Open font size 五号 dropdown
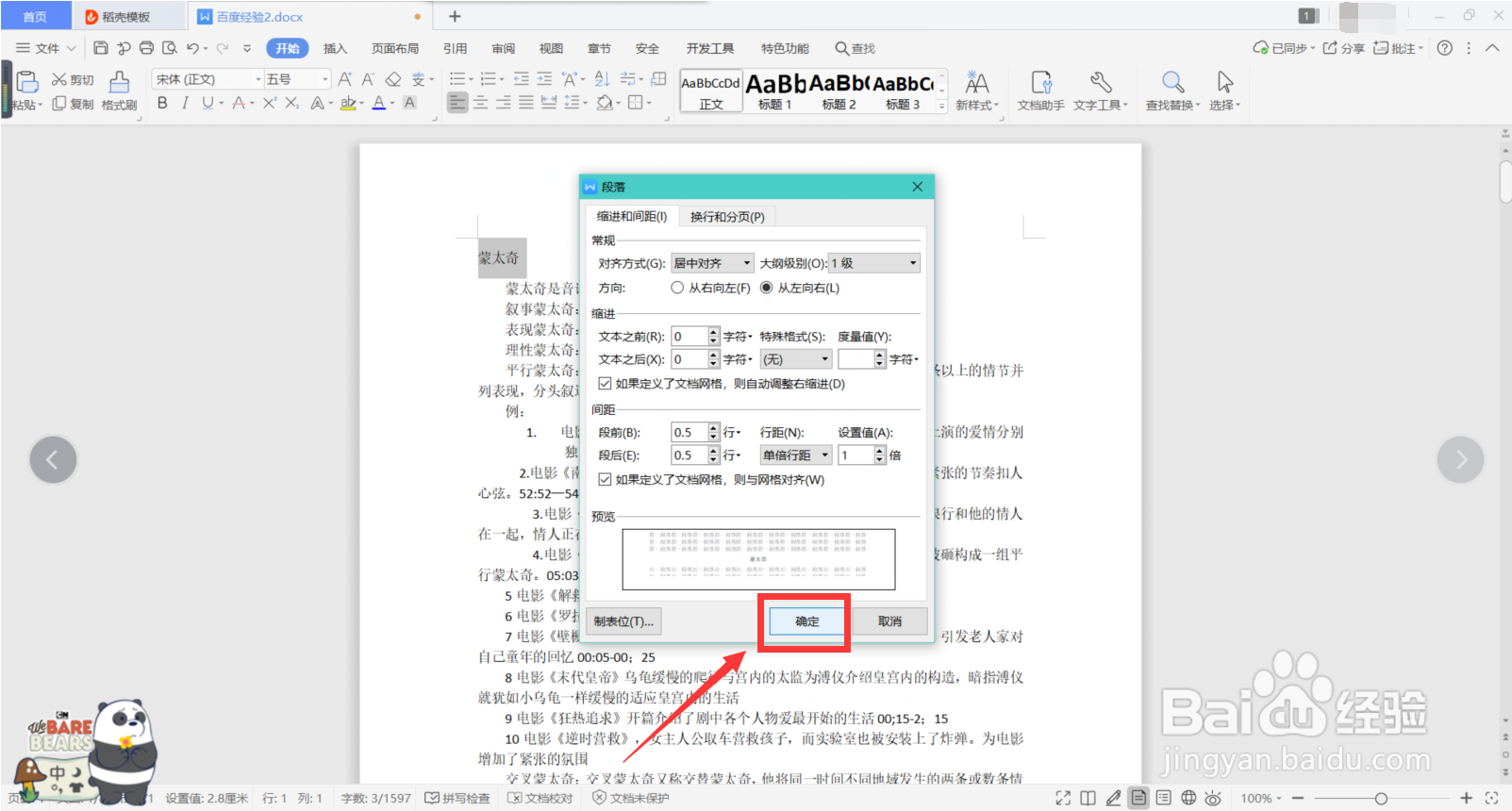Screen dimensions: 1512x811 tap(325, 79)
